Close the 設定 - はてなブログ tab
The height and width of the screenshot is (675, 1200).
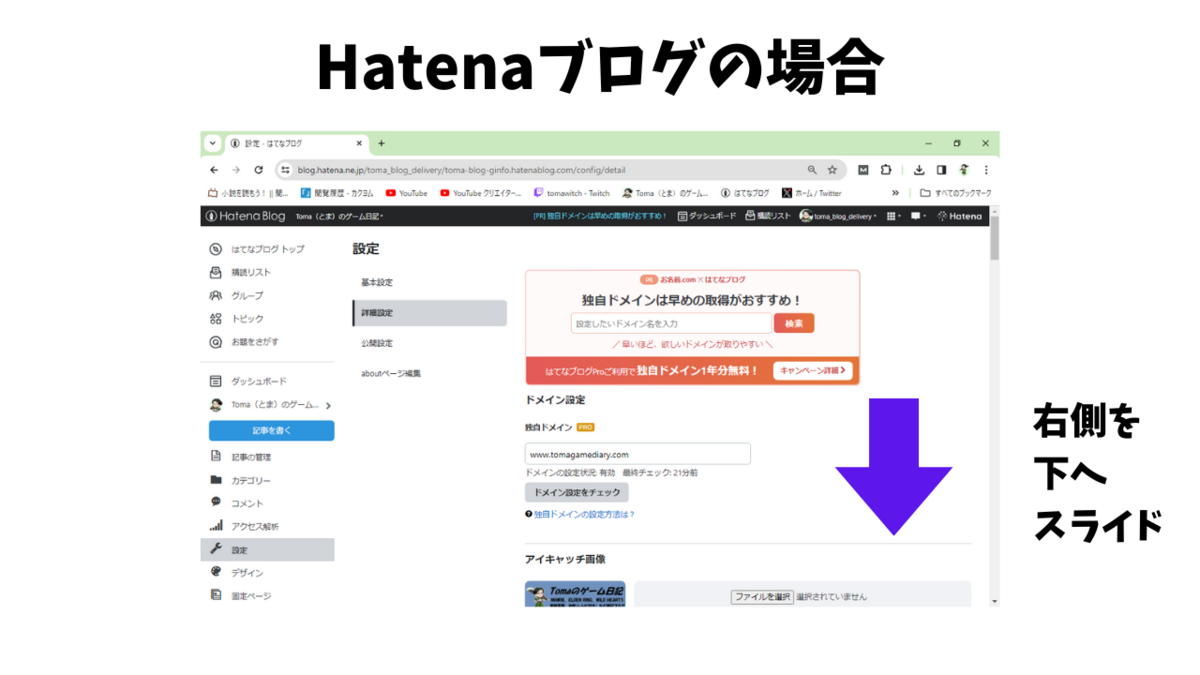(358, 144)
